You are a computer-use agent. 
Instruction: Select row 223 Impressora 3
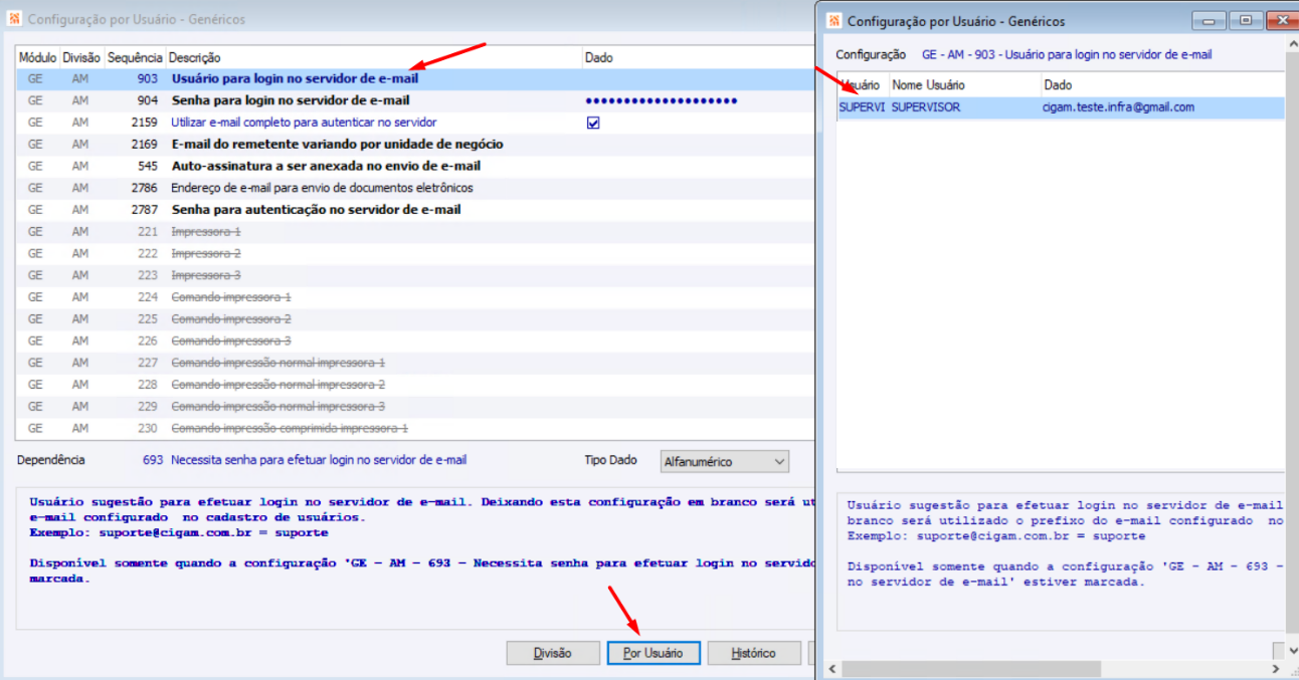416,275
